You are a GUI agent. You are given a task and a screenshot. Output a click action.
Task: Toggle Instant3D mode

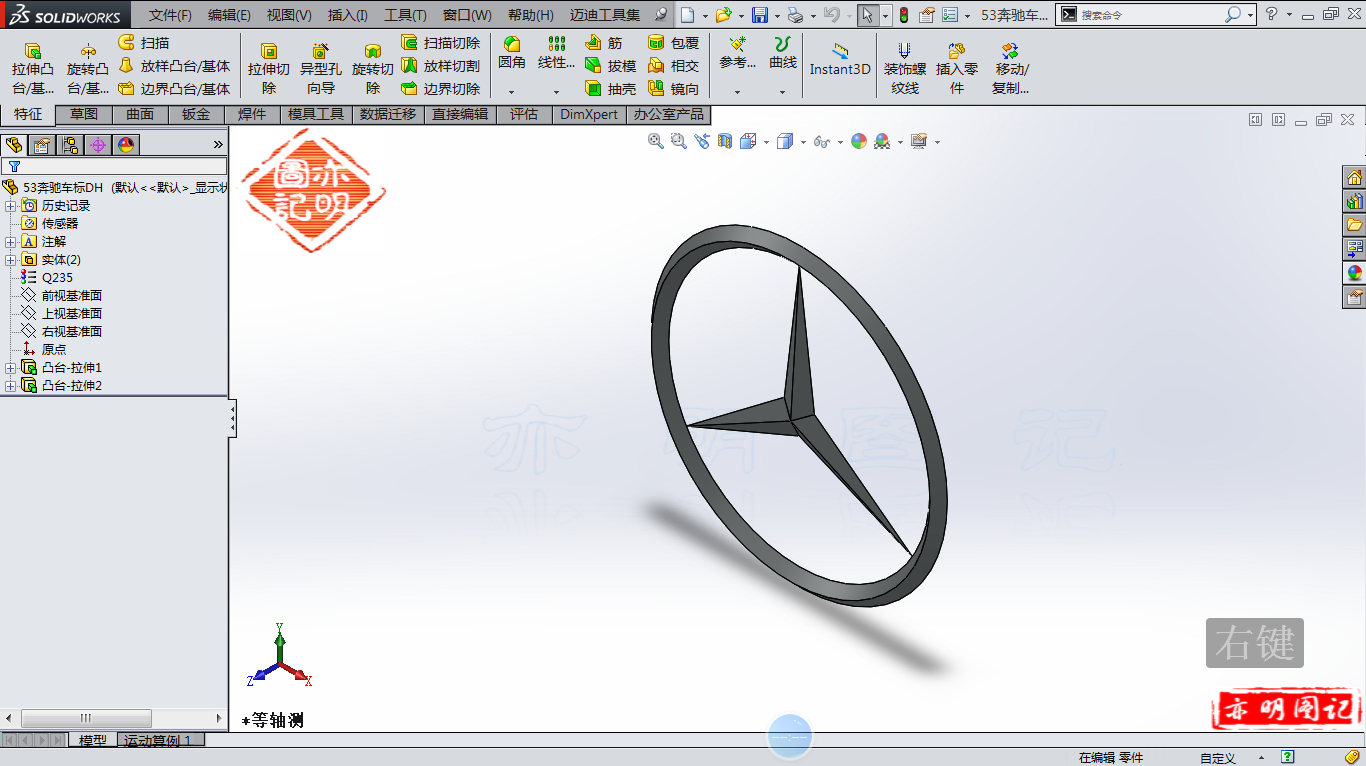pyautogui.click(x=840, y=60)
